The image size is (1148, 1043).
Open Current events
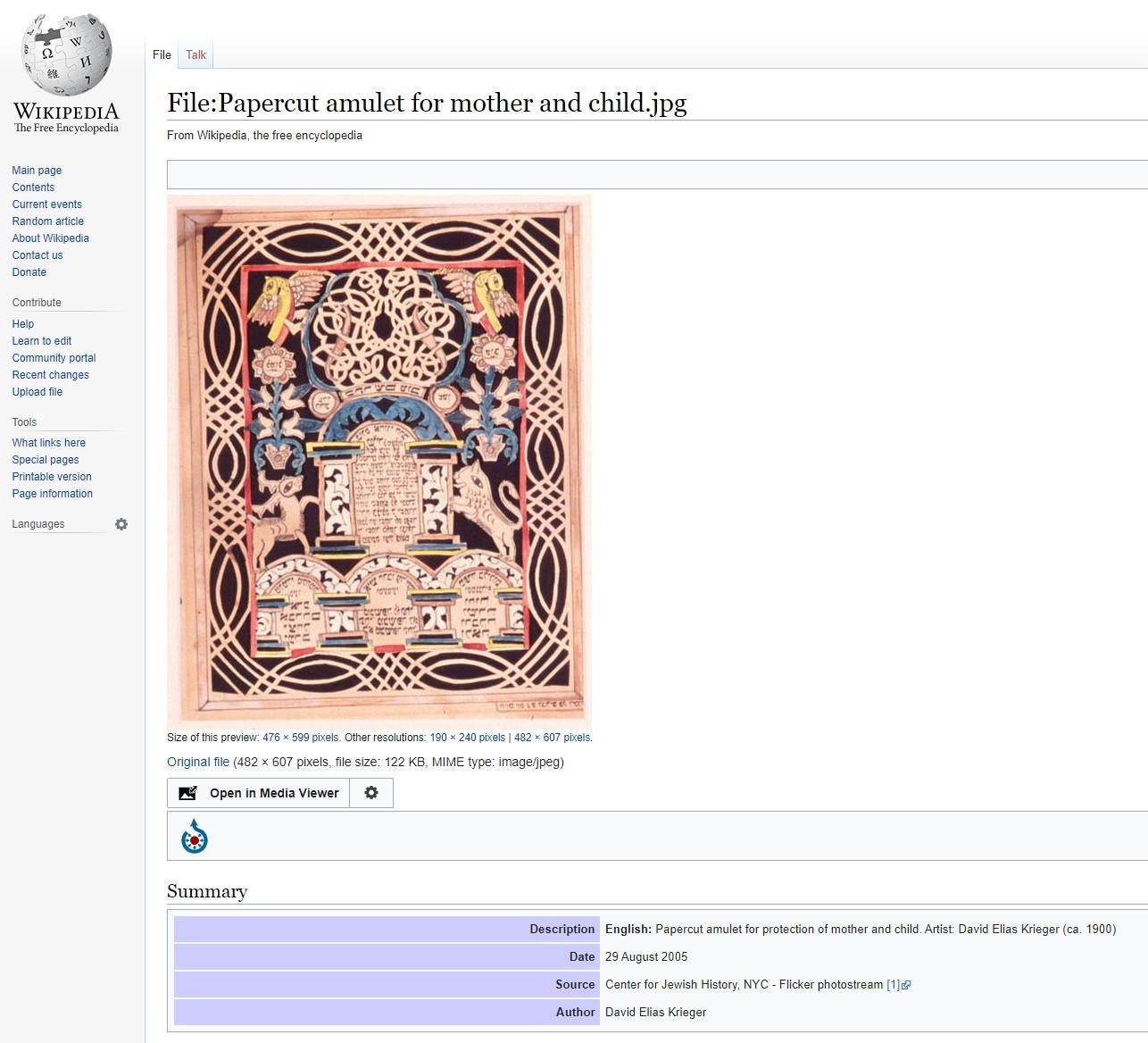coord(46,204)
